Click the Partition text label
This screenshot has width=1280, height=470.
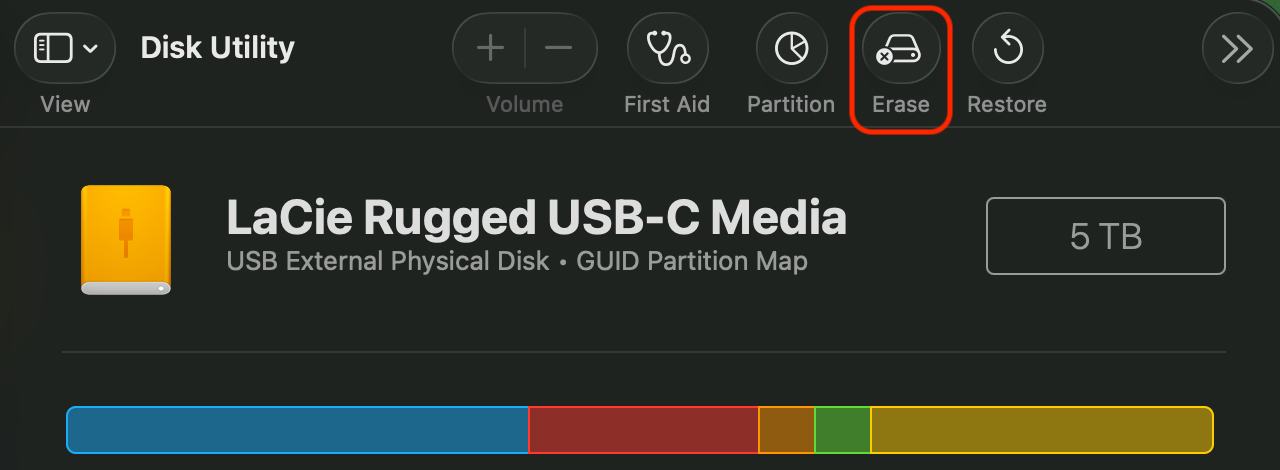(x=791, y=104)
